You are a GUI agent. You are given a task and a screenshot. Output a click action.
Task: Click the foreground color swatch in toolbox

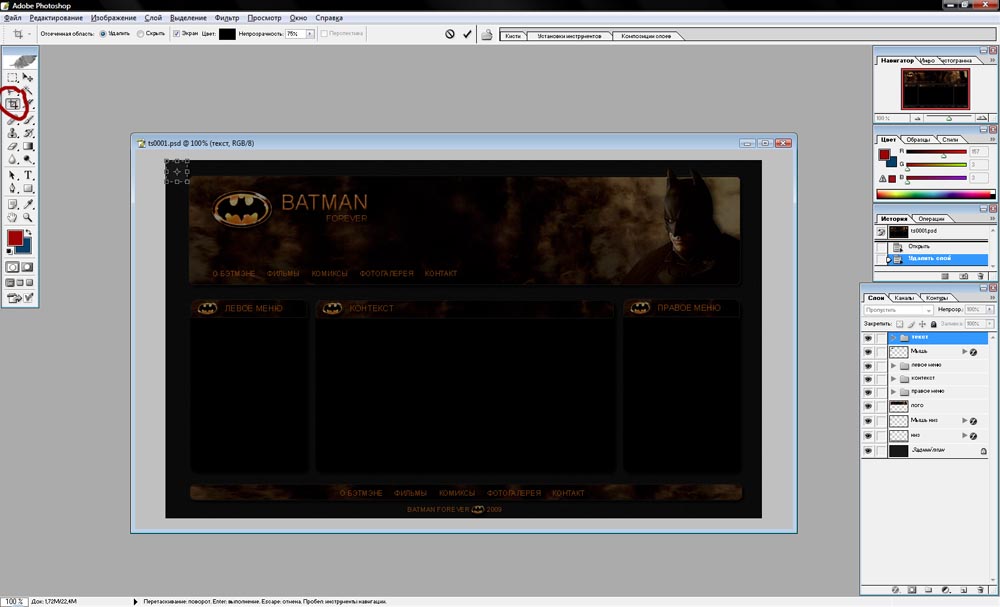click(x=15, y=238)
